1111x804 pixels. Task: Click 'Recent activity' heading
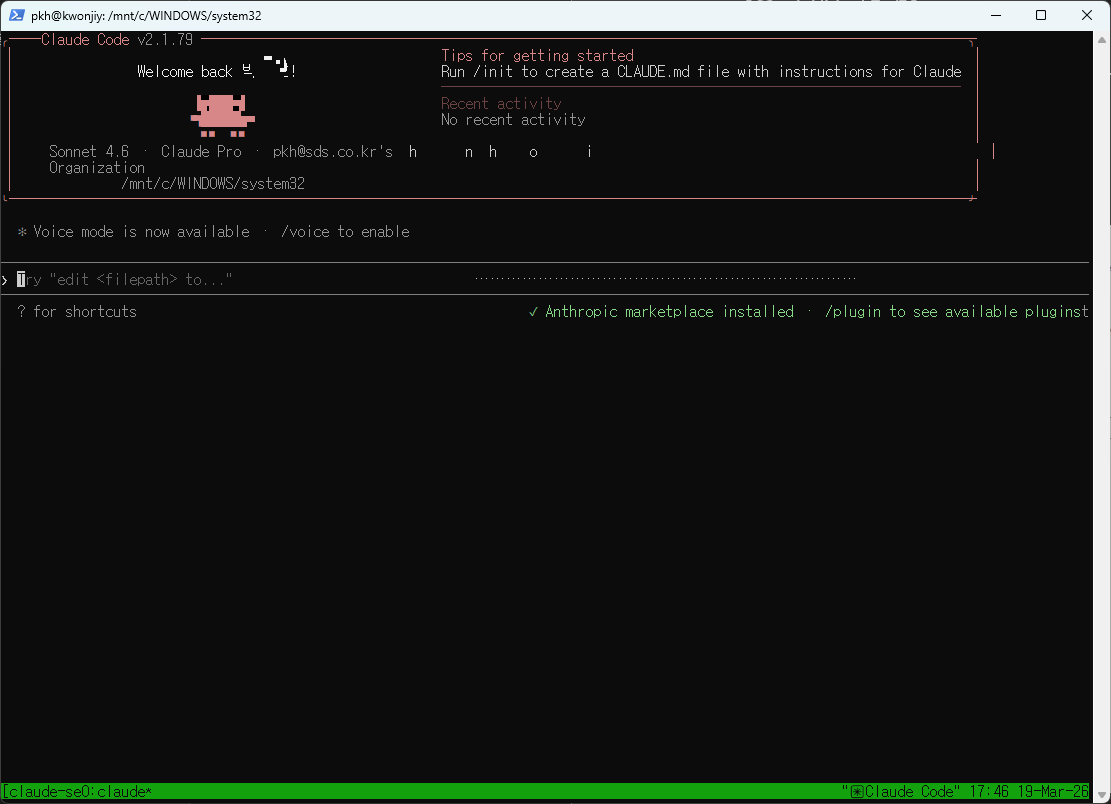[x=501, y=103]
